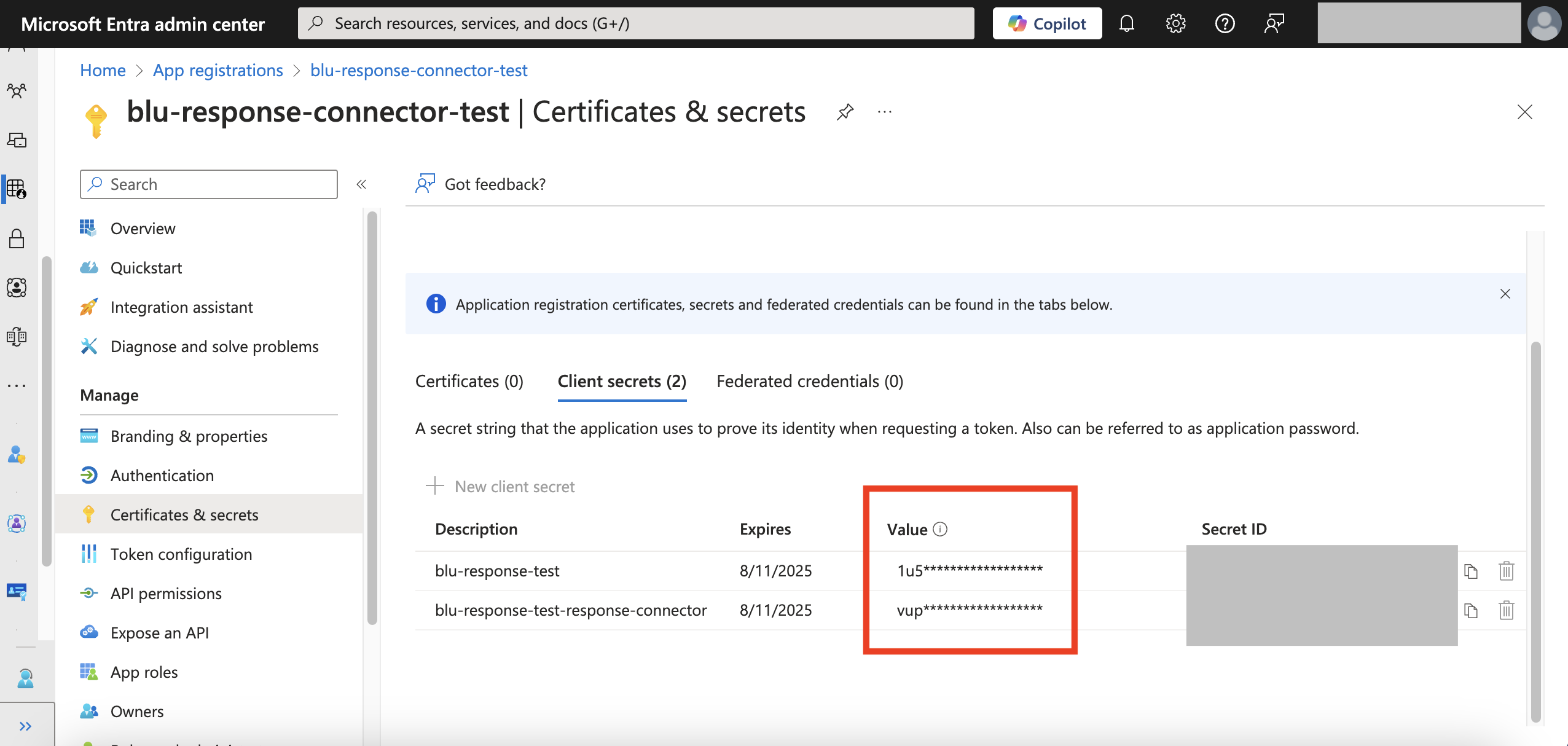Click the vup masked secret value

pyautogui.click(x=970, y=610)
